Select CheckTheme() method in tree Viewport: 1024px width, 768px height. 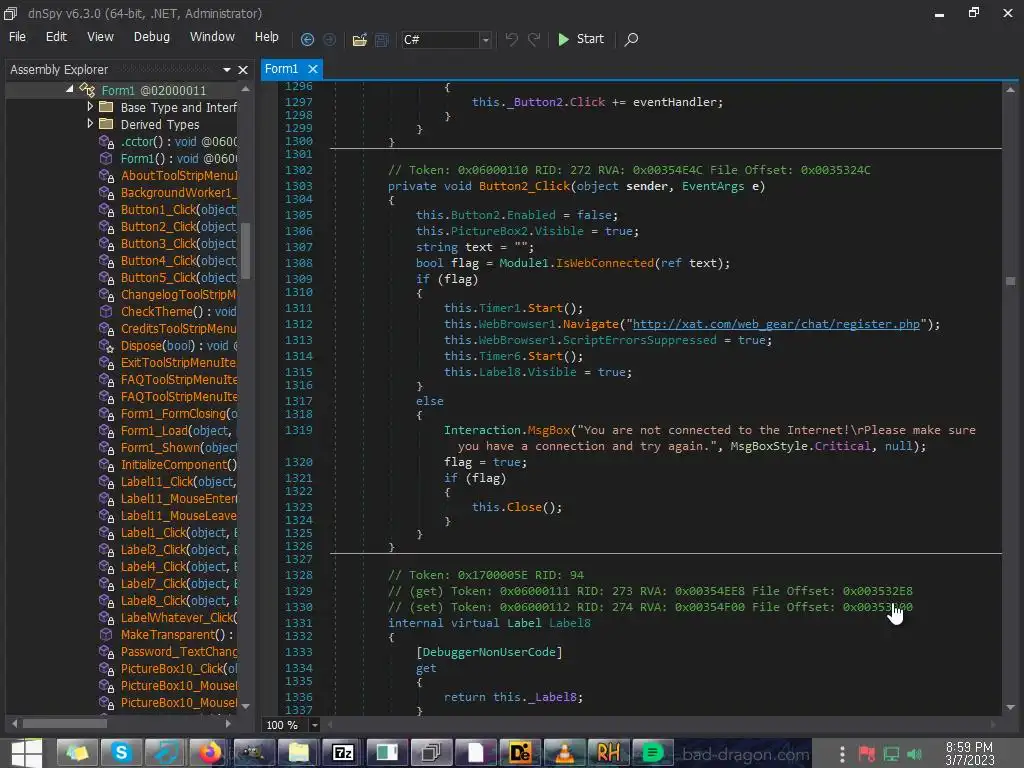point(178,312)
